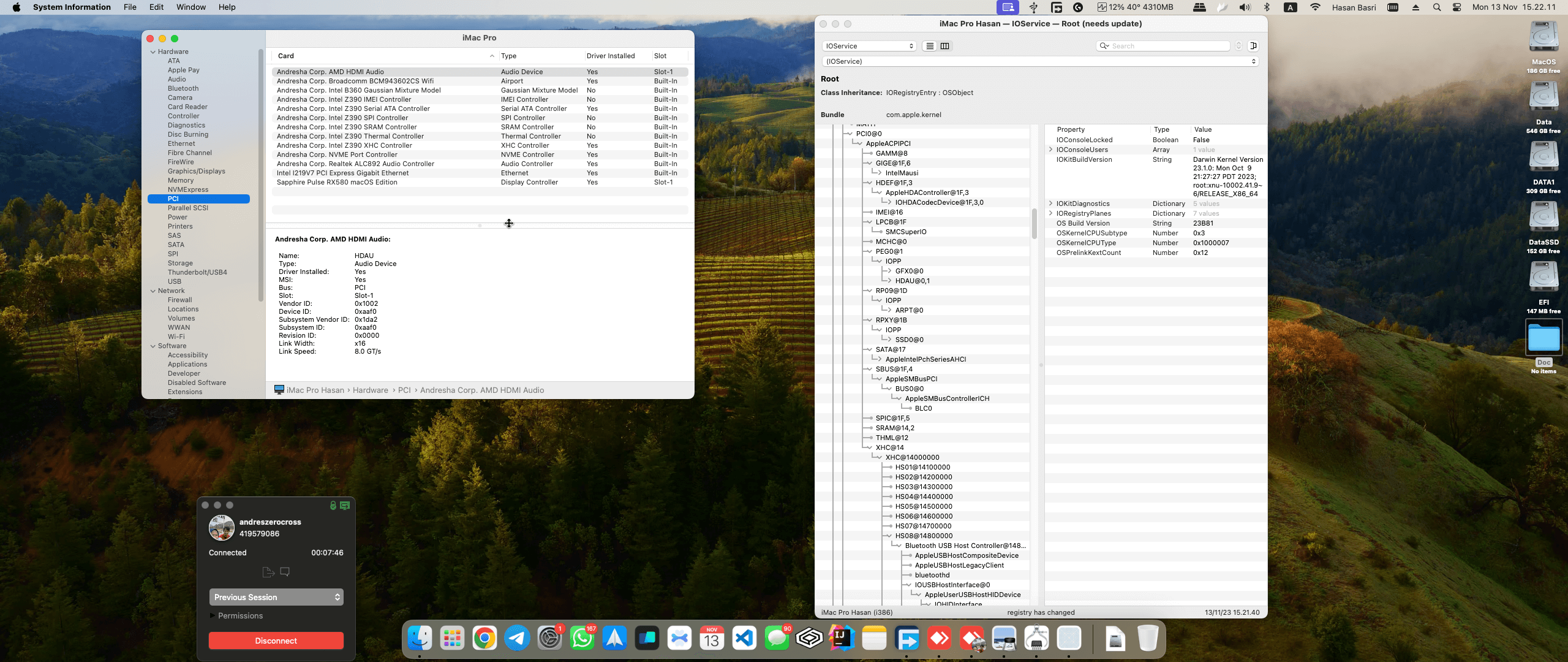Screen dimensions: 1568x662
Task: Open Telegram from the Dock
Action: coord(517,639)
